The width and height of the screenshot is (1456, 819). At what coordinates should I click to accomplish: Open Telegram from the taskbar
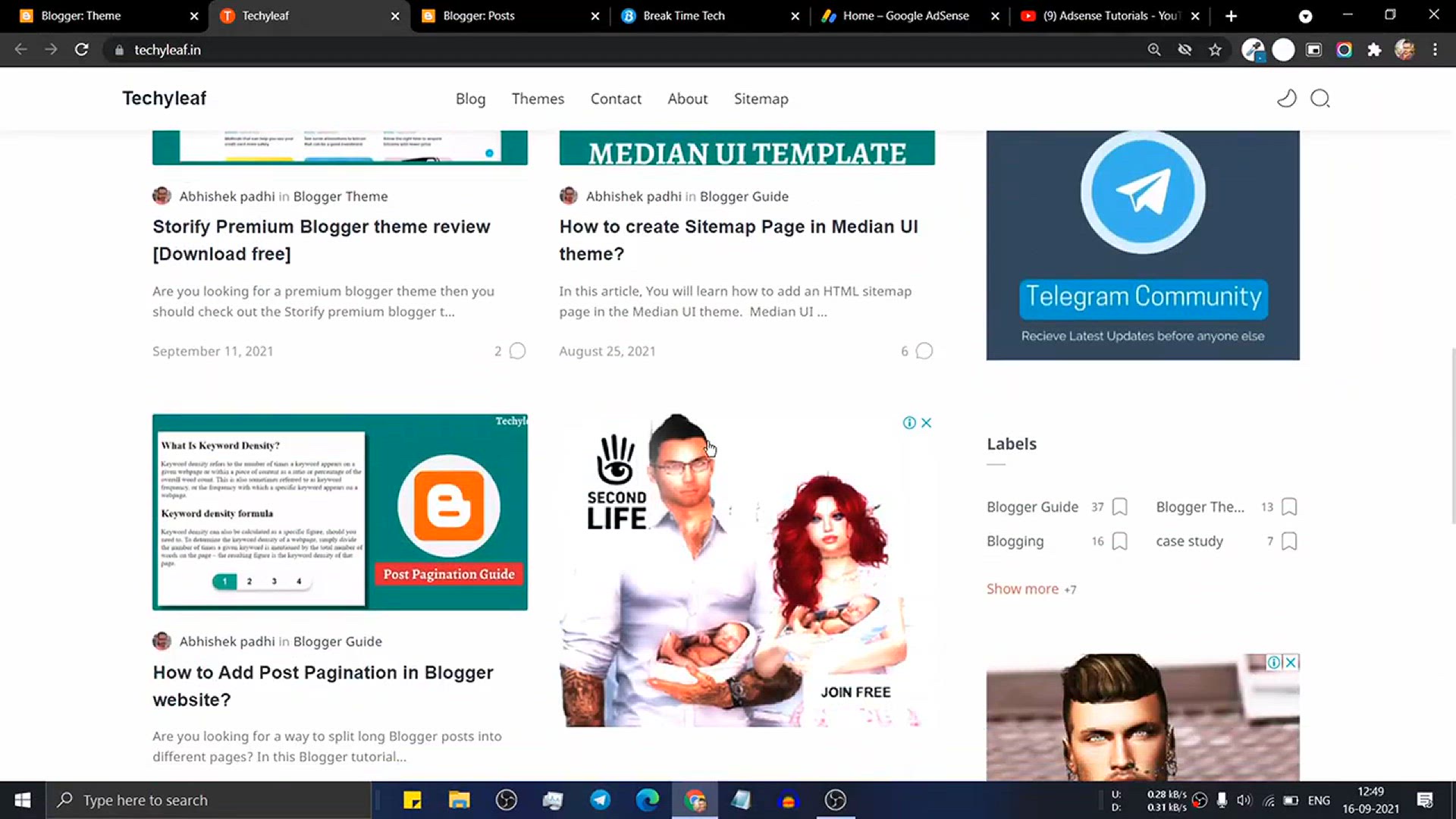click(600, 800)
